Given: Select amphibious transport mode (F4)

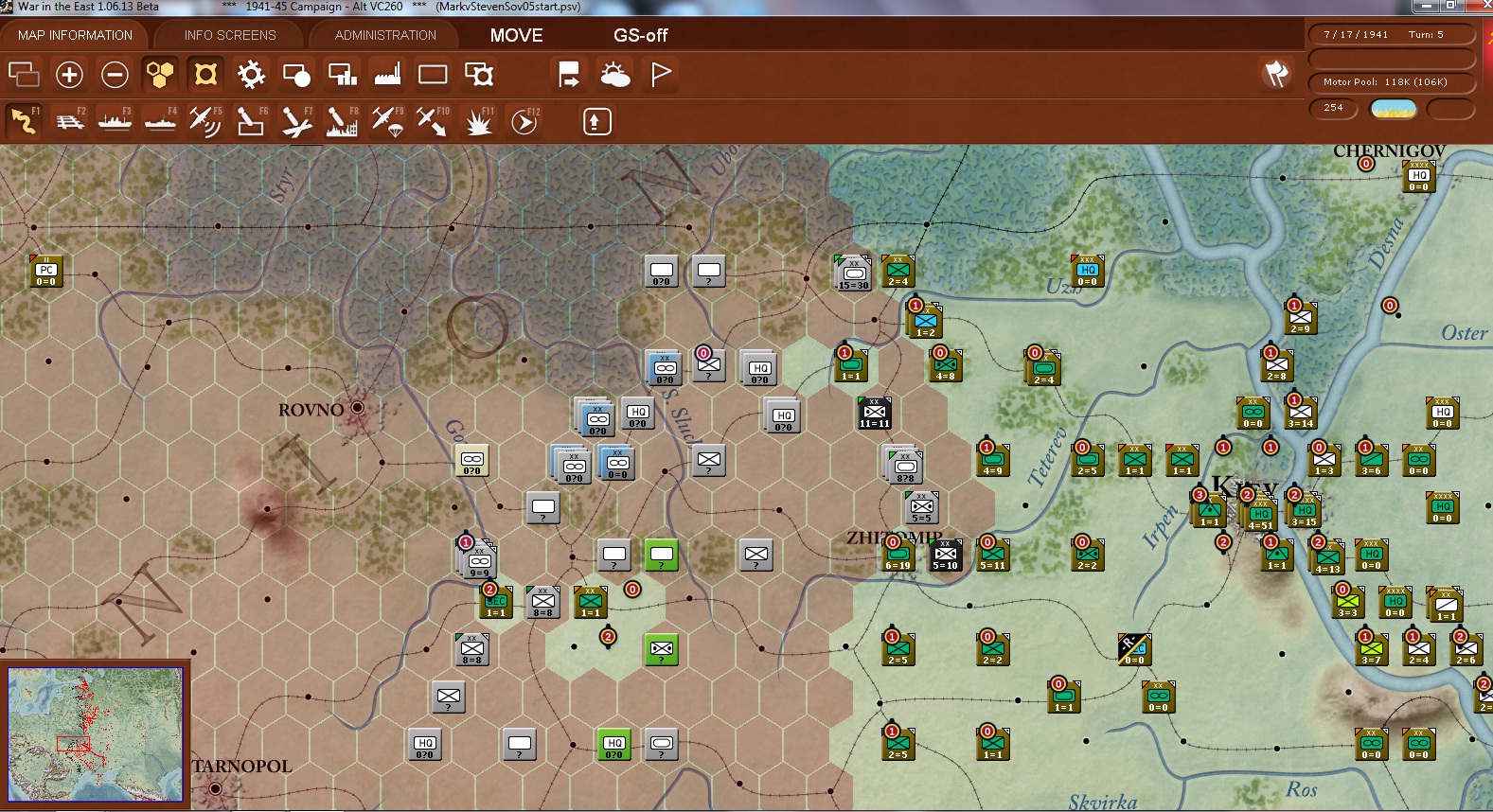Looking at the screenshot, I should coord(160,121).
